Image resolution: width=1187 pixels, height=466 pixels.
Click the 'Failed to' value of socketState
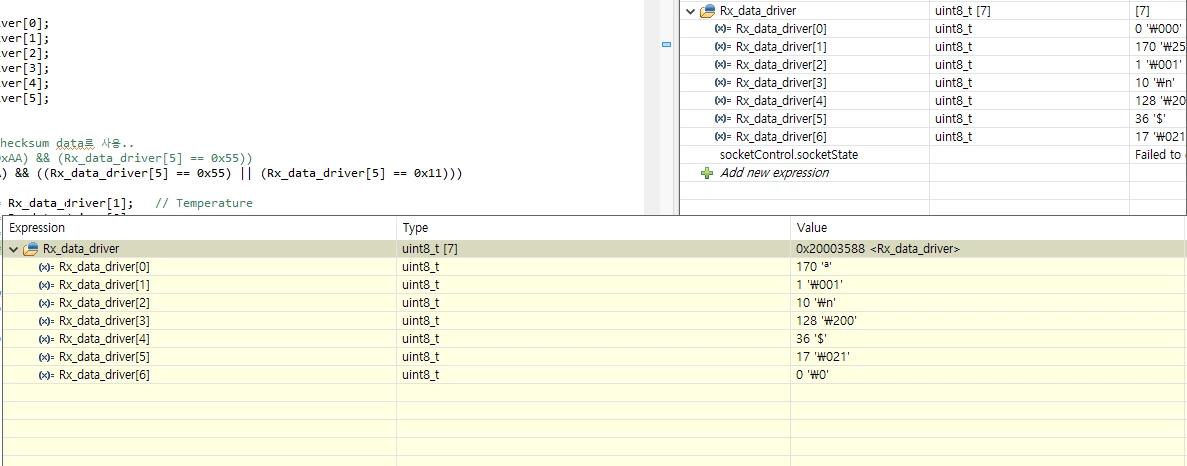point(1159,154)
